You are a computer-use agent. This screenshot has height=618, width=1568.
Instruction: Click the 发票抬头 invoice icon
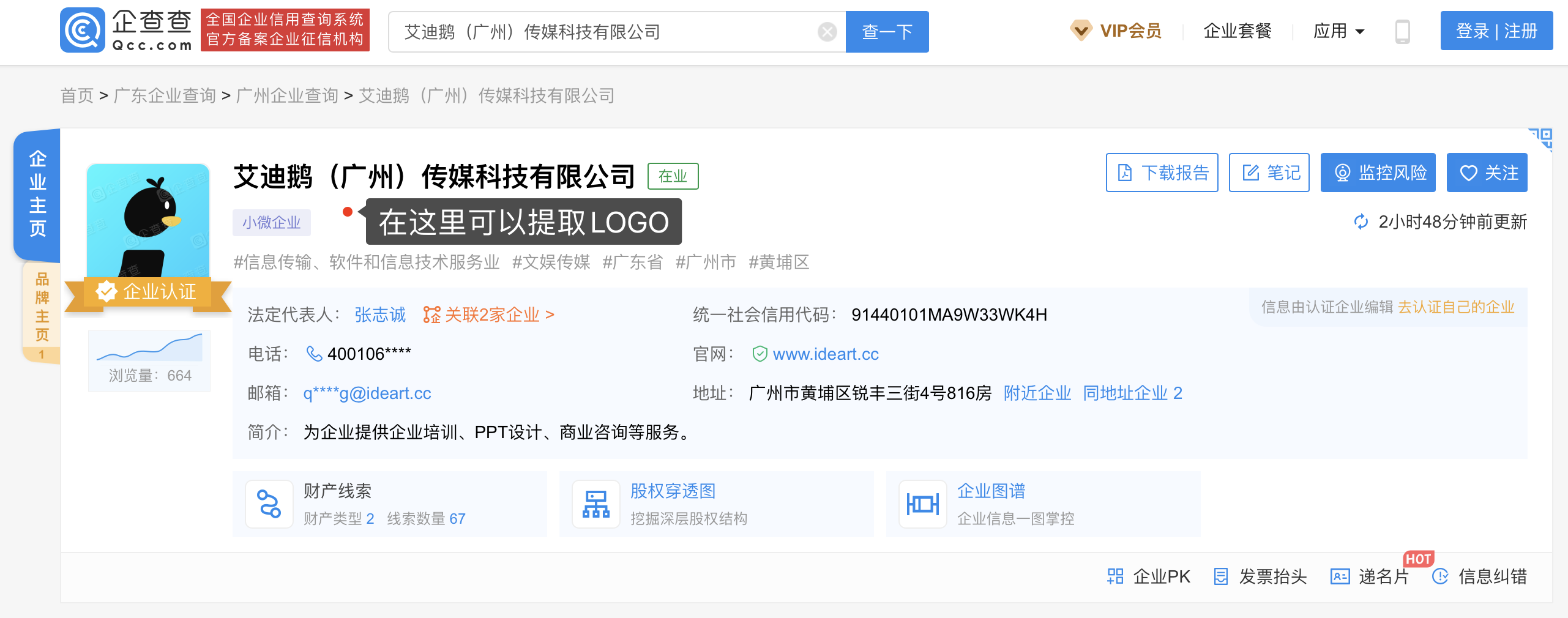coord(1221,576)
